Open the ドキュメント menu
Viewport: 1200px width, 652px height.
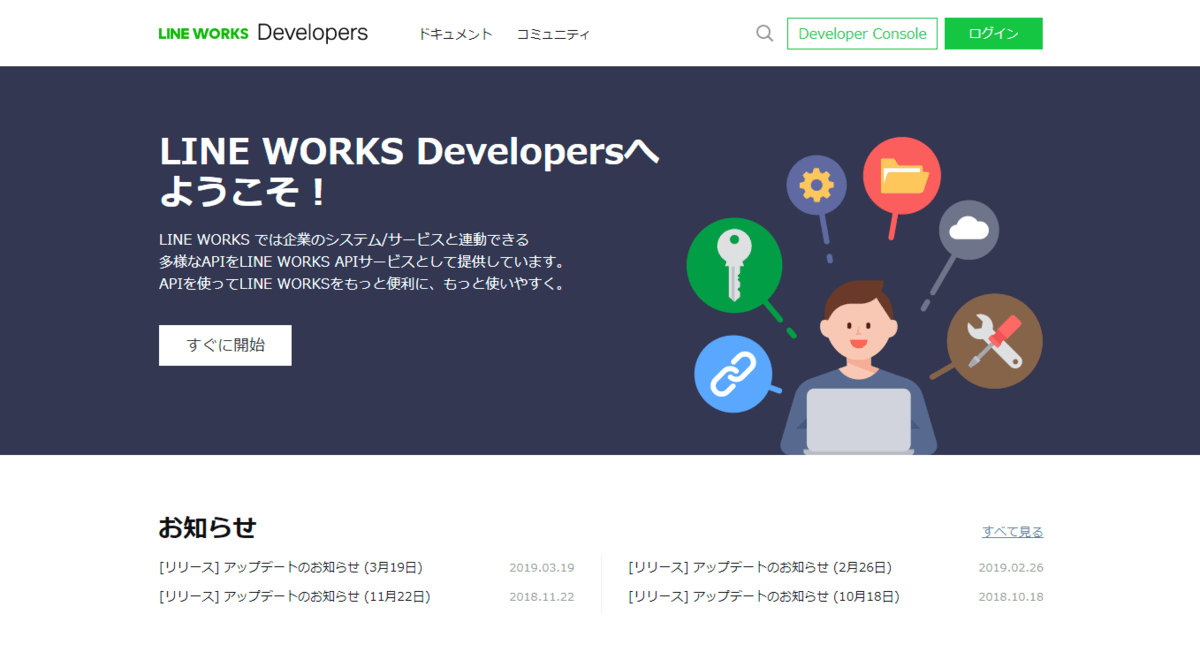(x=455, y=34)
